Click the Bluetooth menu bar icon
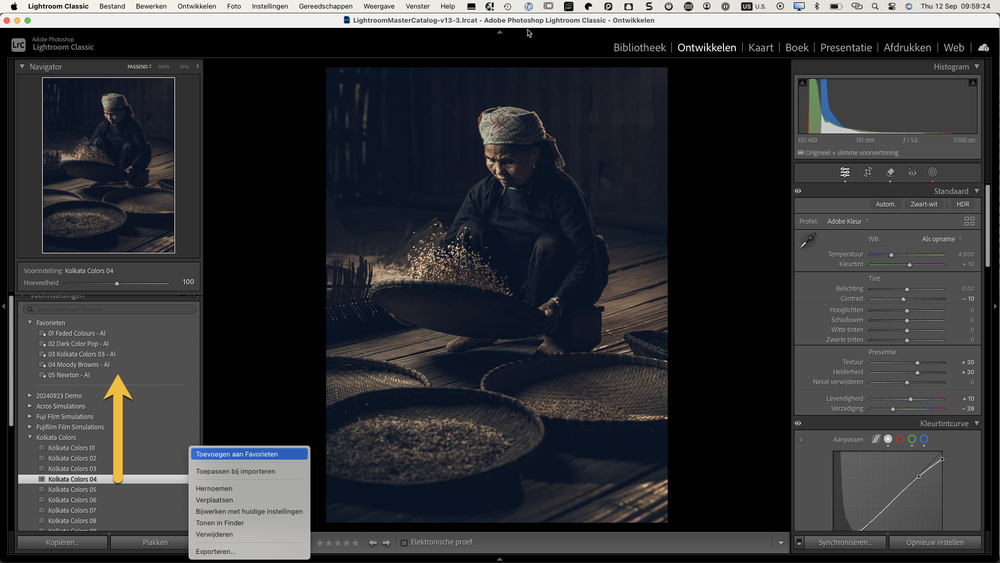Viewport: 1000px width, 563px height. click(x=816, y=6)
